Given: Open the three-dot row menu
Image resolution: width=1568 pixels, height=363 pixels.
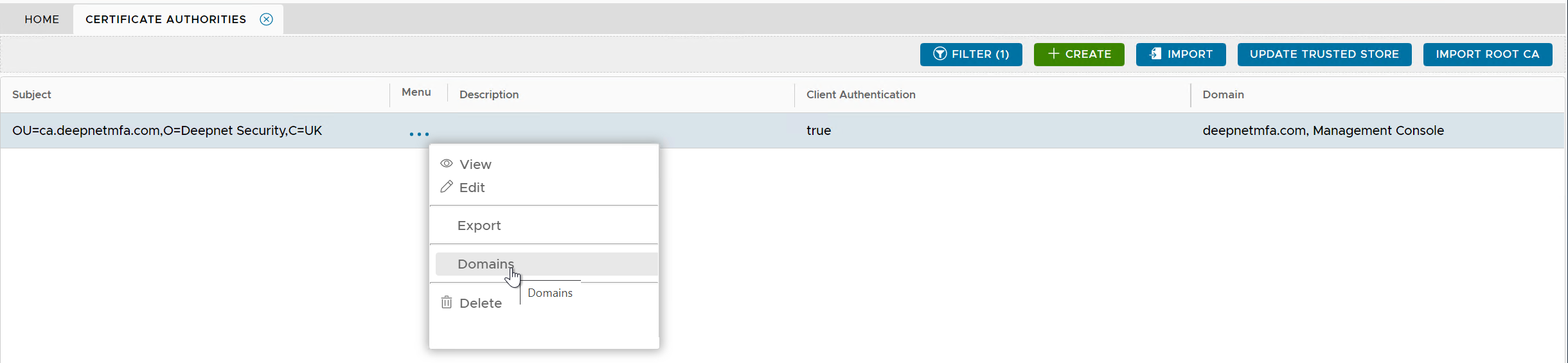Looking at the screenshot, I should click(419, 134).
